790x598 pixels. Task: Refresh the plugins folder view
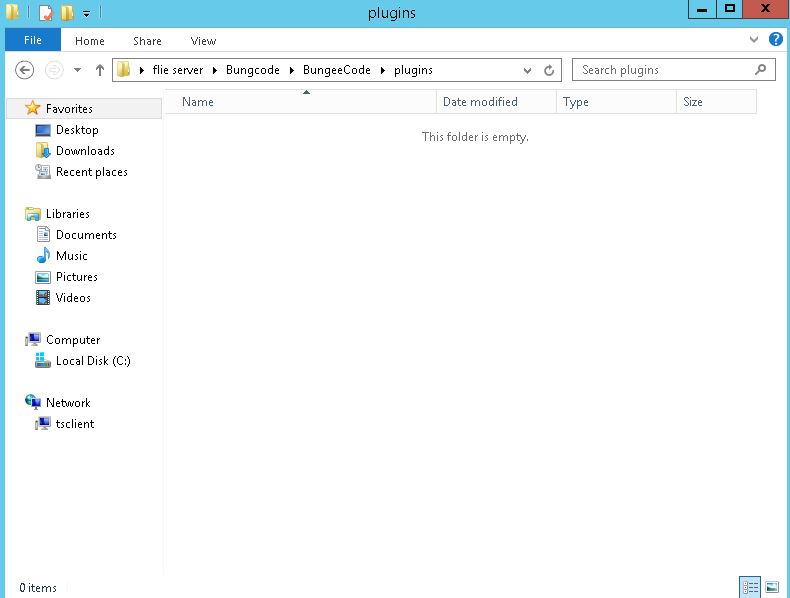click(548, 70)
